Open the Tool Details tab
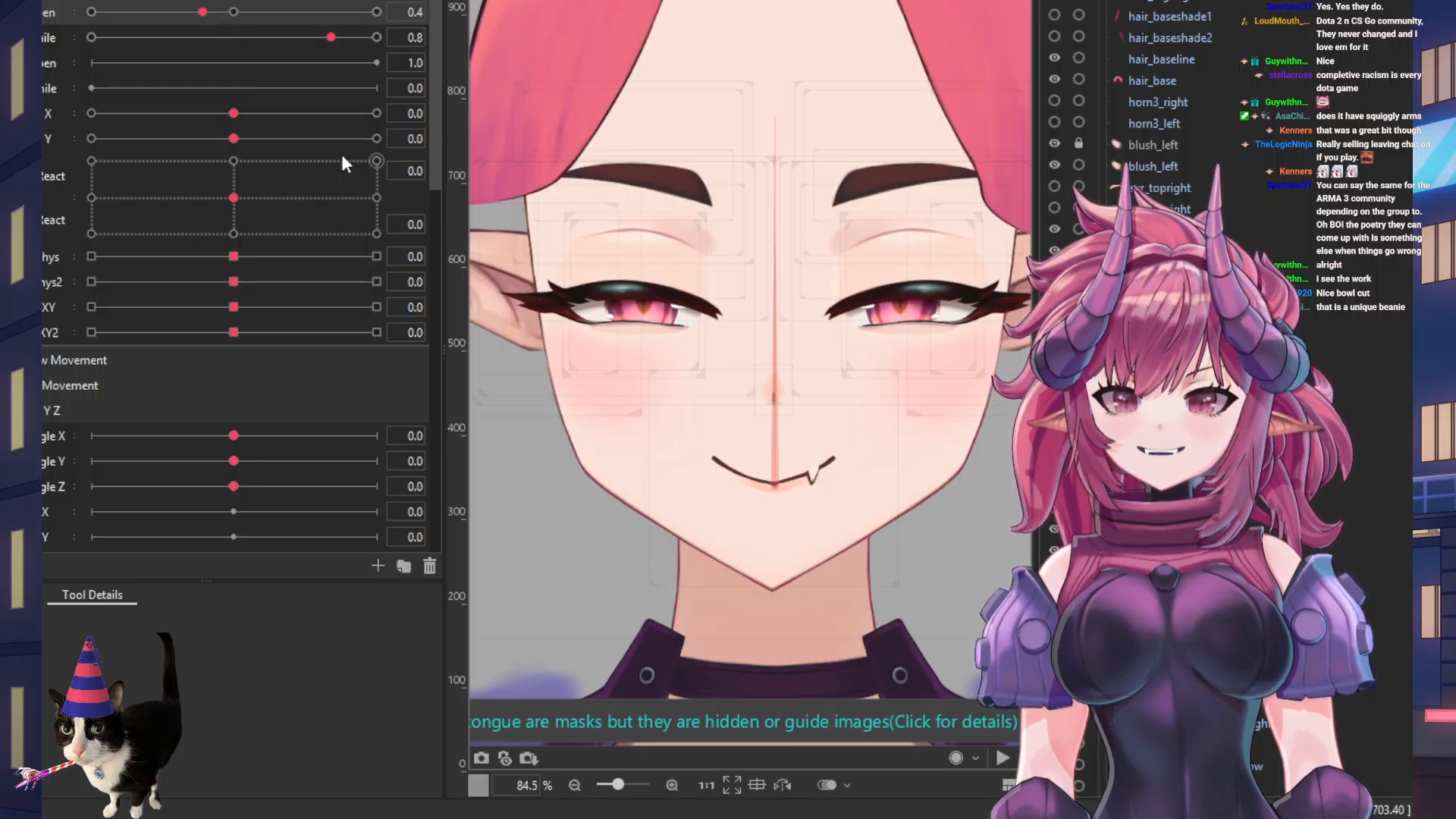Screen dimensions: 1456x819 [92, 595]
